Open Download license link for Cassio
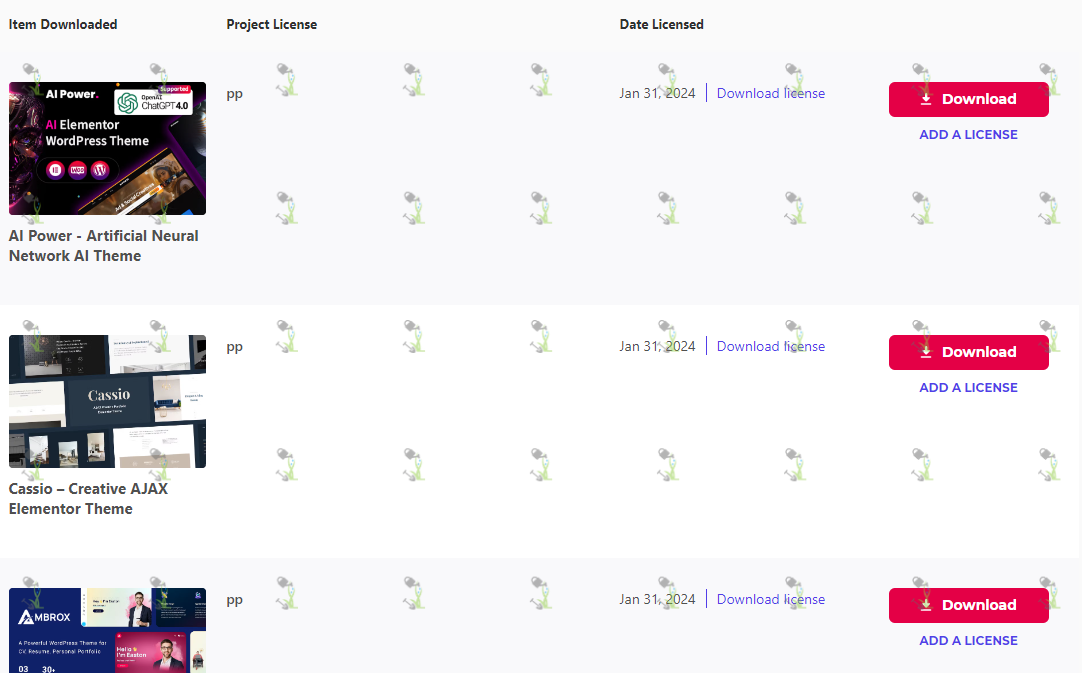This screenshot has width=1082, height=673. pyautogui.click(x=771, y=347)
